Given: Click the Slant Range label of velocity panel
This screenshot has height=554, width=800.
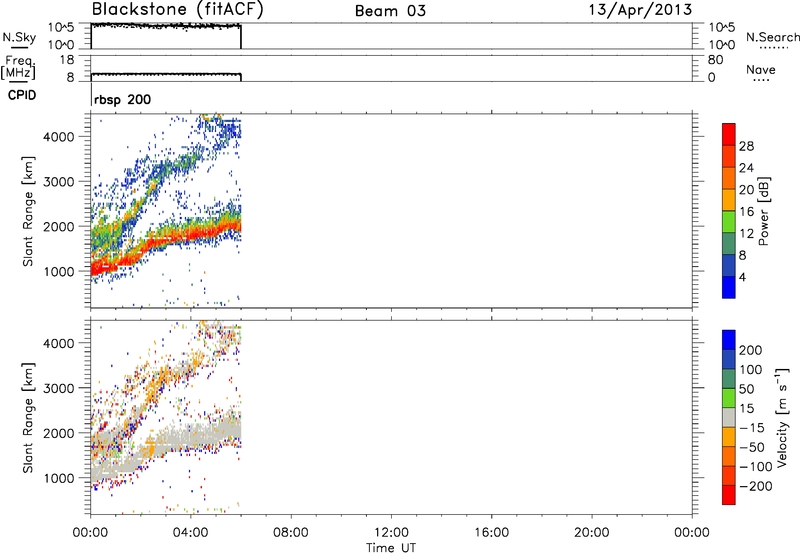Looking at the screenshot, I should 28,417.
